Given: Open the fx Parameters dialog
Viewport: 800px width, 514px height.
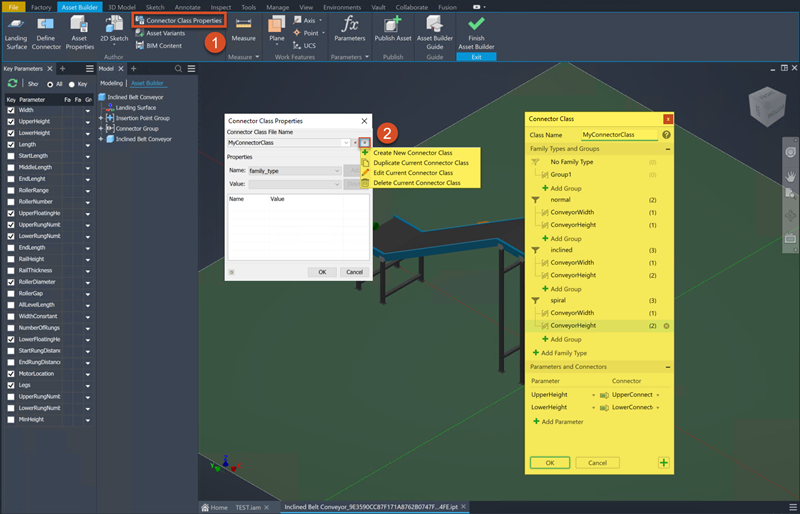Looking at the screenshot, I should 349,30.
